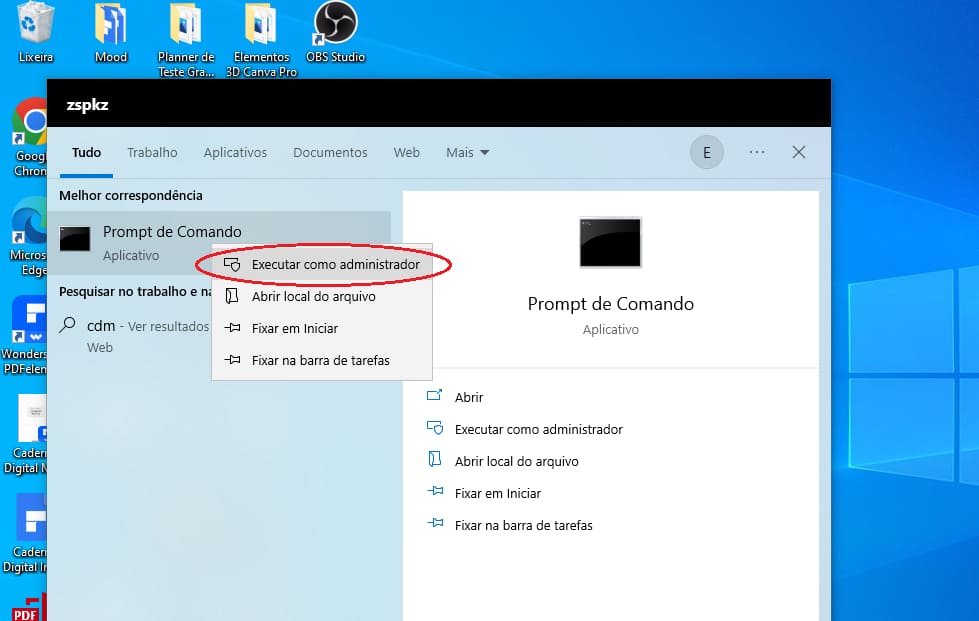The width and height of the screenshot is (979, 621).
Task: Select Executar como administrador in context menu
Action: (x=335, y=263)
